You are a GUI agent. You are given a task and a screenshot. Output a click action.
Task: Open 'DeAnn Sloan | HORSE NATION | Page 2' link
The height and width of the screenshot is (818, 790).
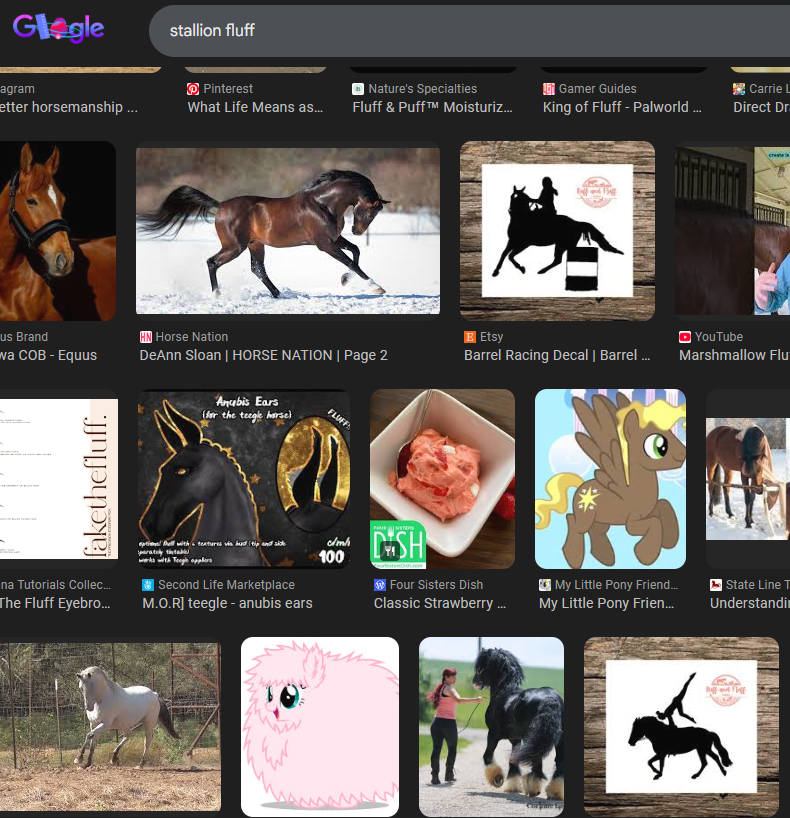point(264,355)
